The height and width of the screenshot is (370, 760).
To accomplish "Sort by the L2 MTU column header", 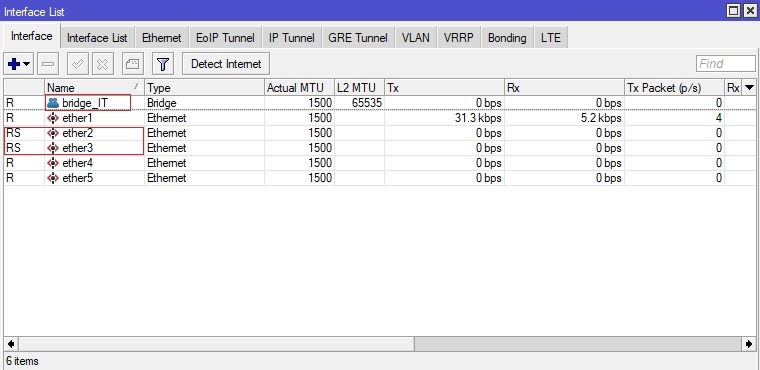I will pos(359,88).
